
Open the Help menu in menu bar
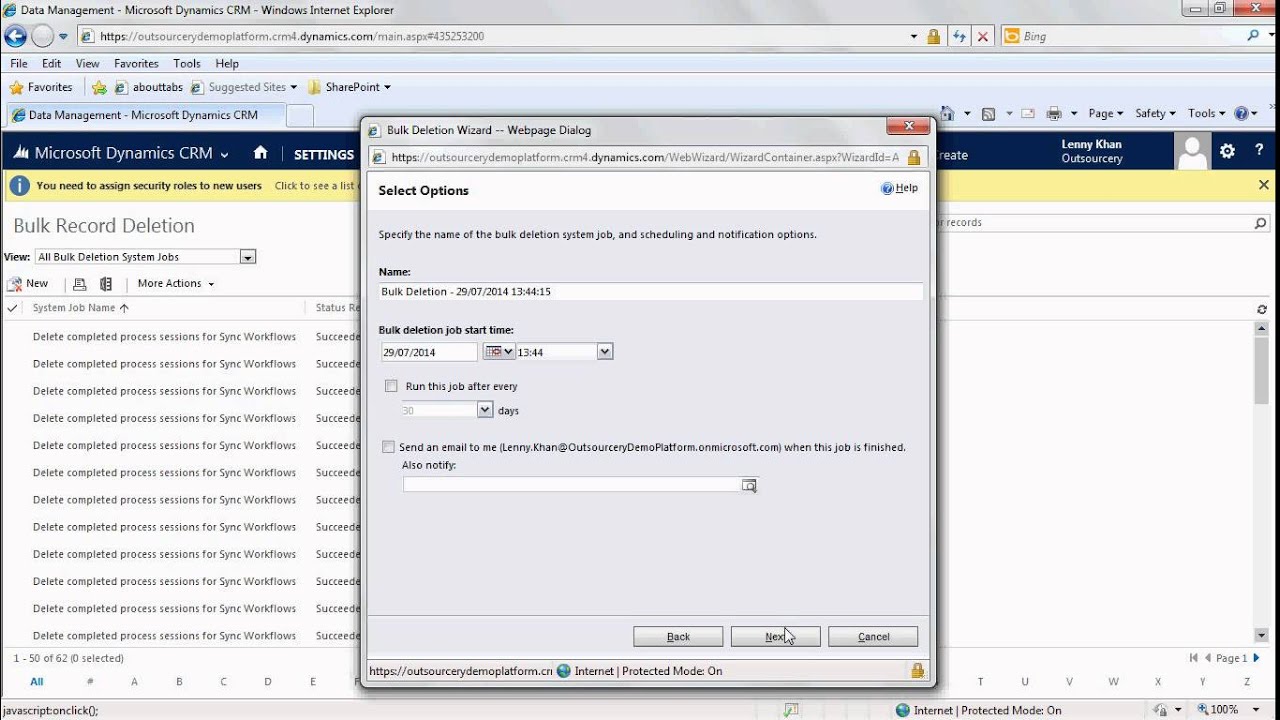[227, 63]
